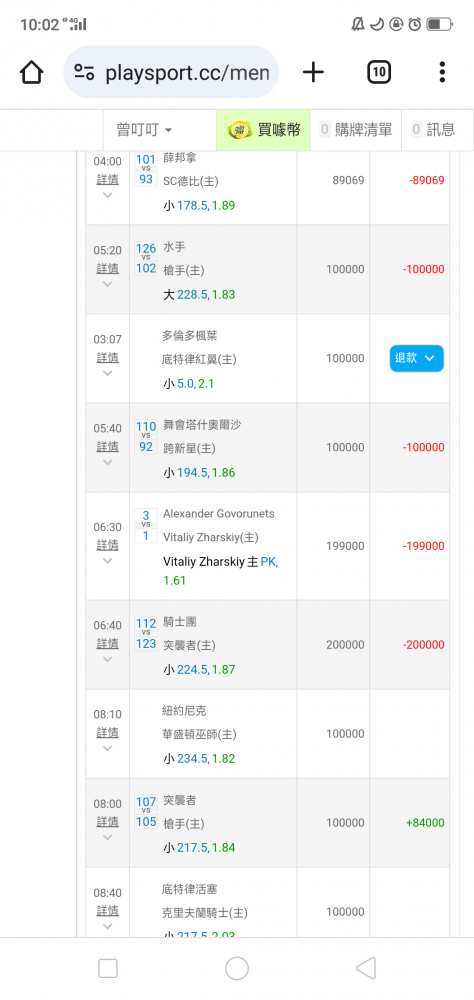The height and width of the screenshot is (1000, 474).
Task: Expand chevron under 05:20 水手 game
Action: [107, 284]
